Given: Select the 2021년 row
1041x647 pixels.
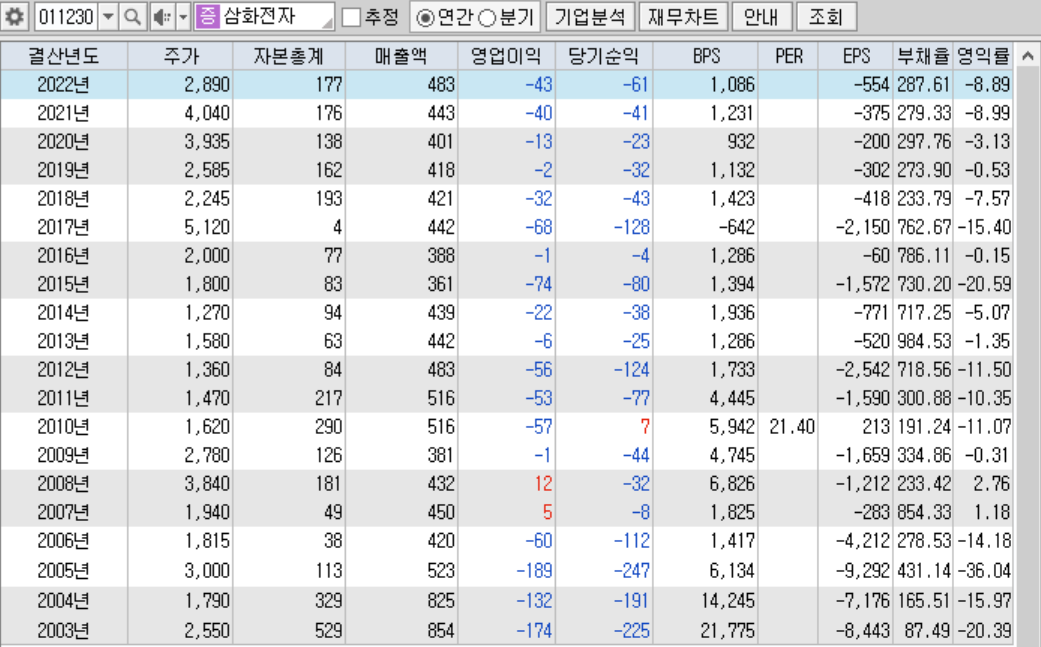Looking at the screenshot, I should pyautogui.click(x=507, y=113).
